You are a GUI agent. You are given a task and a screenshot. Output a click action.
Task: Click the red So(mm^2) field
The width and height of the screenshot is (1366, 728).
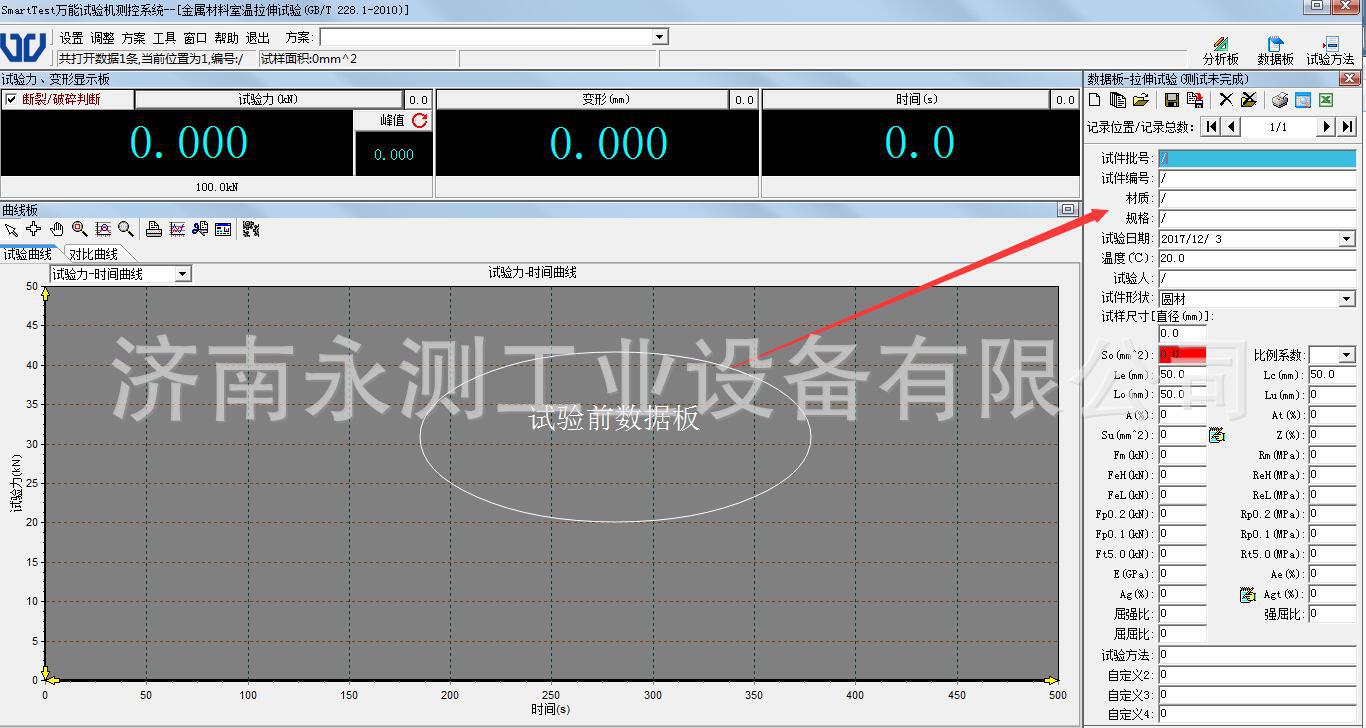(1183, 354)
